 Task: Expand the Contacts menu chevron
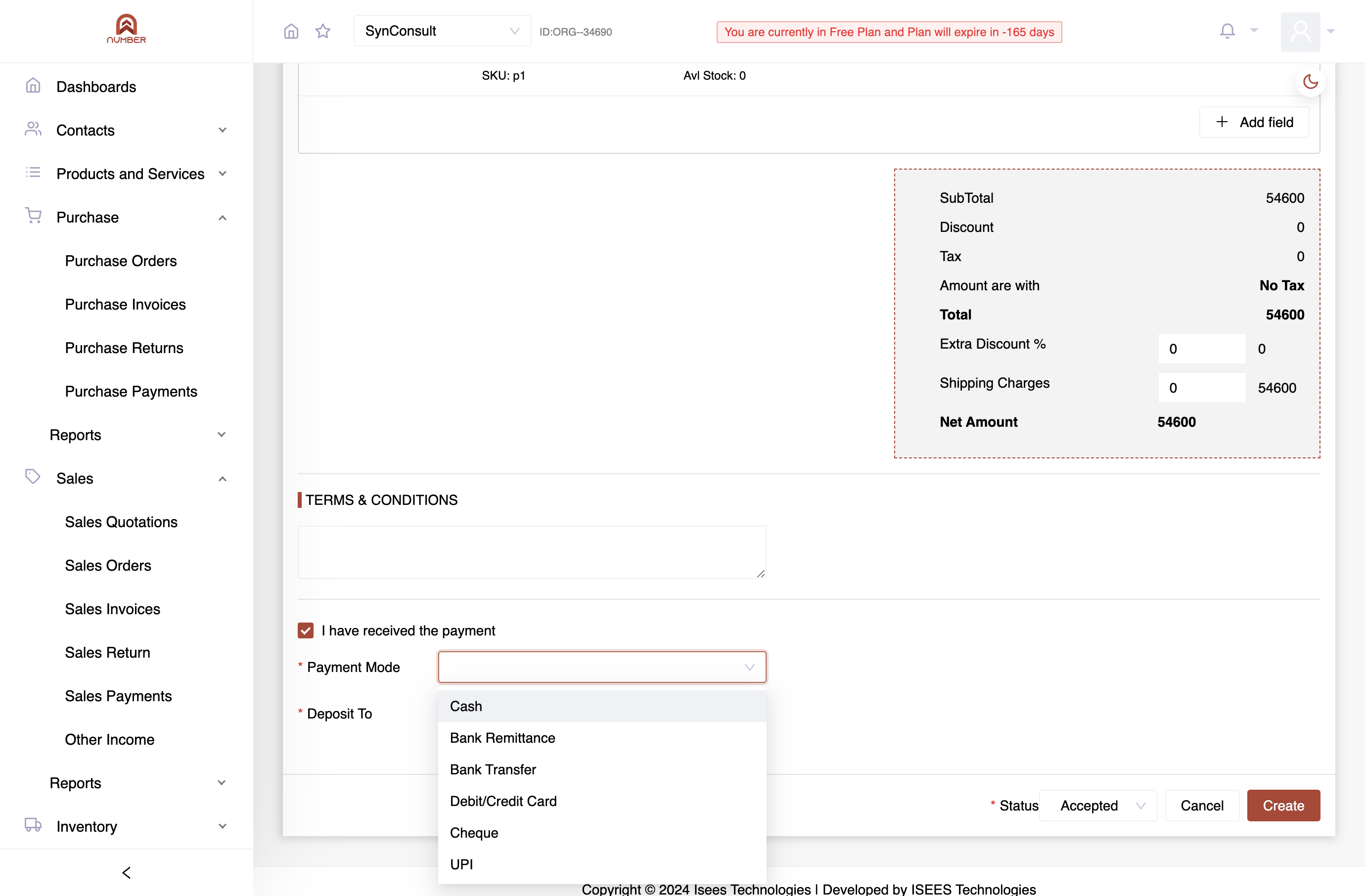point(222,130)
